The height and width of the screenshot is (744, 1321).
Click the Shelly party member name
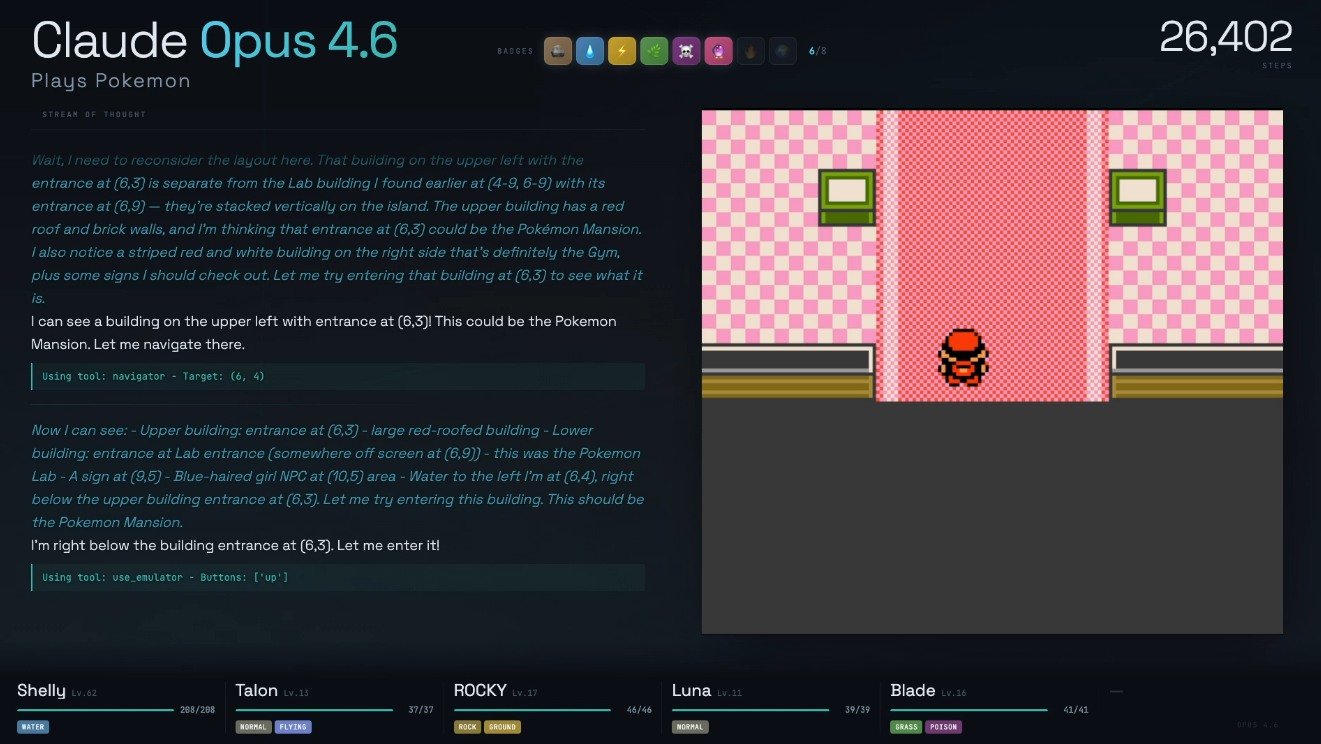click(41, 691)
